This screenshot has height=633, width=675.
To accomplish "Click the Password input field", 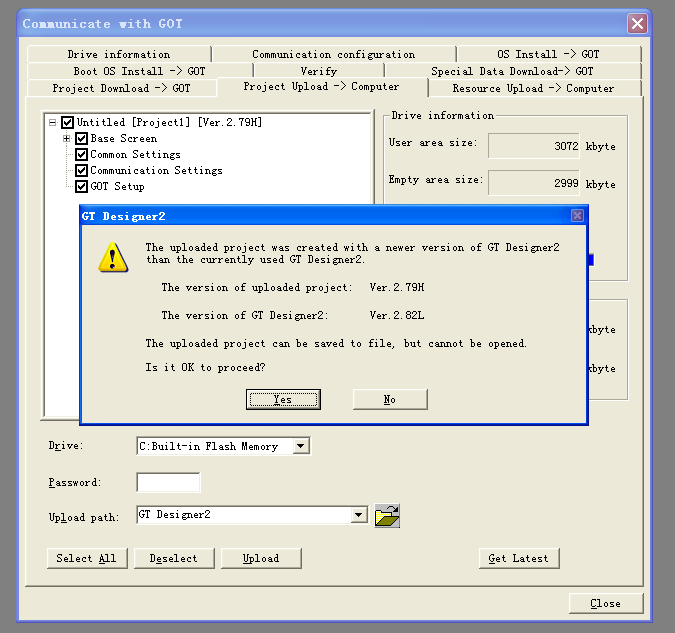I will 168,483.
